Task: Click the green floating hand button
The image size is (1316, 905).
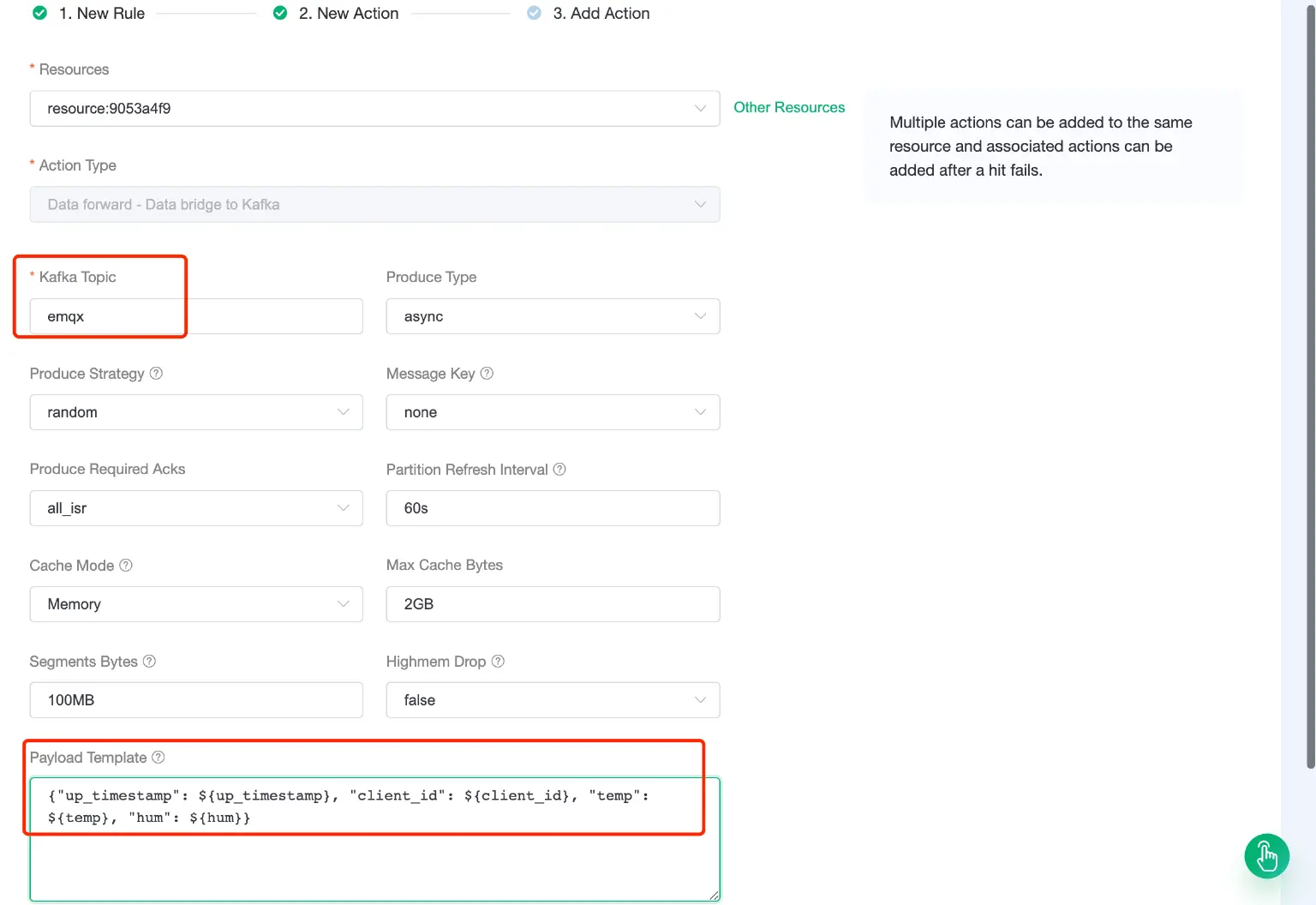Action: (x=1266, y=856)
